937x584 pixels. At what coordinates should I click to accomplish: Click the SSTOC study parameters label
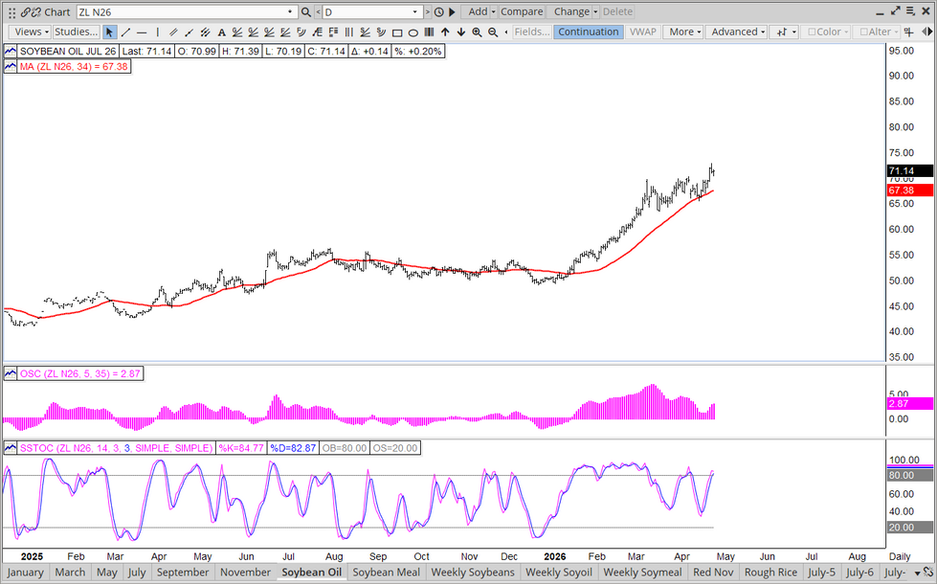(x=116, y=448)
